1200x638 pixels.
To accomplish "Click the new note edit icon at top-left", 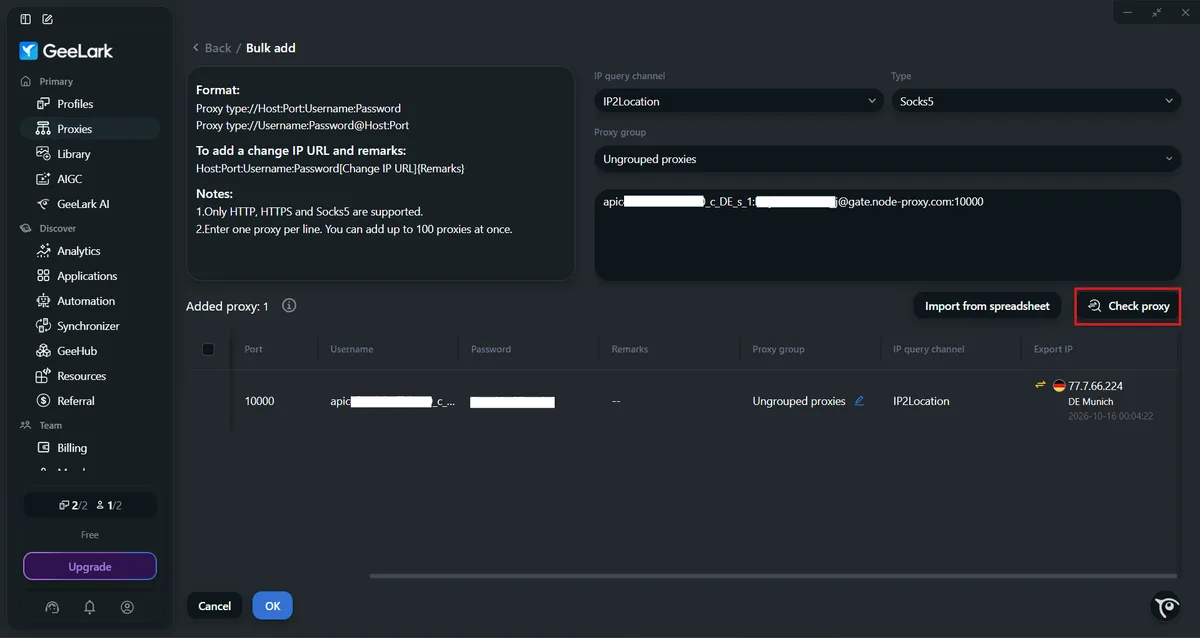I will (x=48, y=19).
